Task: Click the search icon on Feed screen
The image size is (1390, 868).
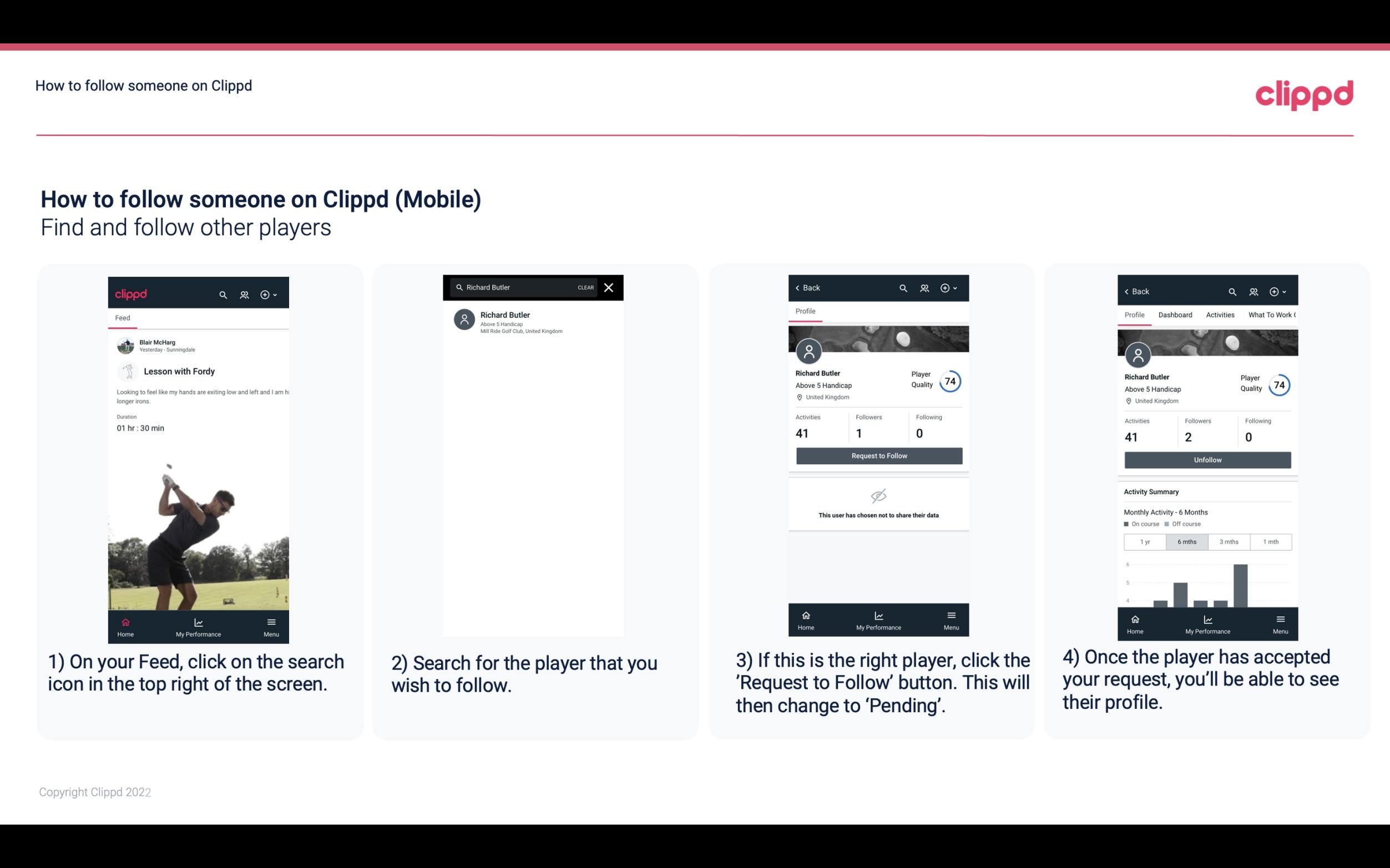Action: coord(222,294)
